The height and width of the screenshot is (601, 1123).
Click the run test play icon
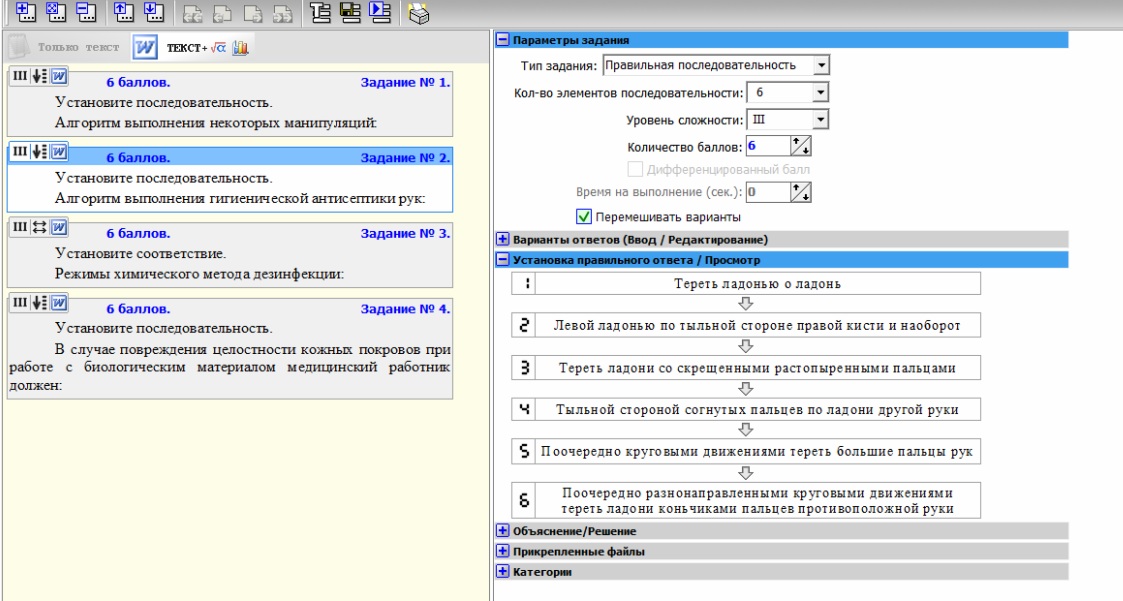click(380, 12)
